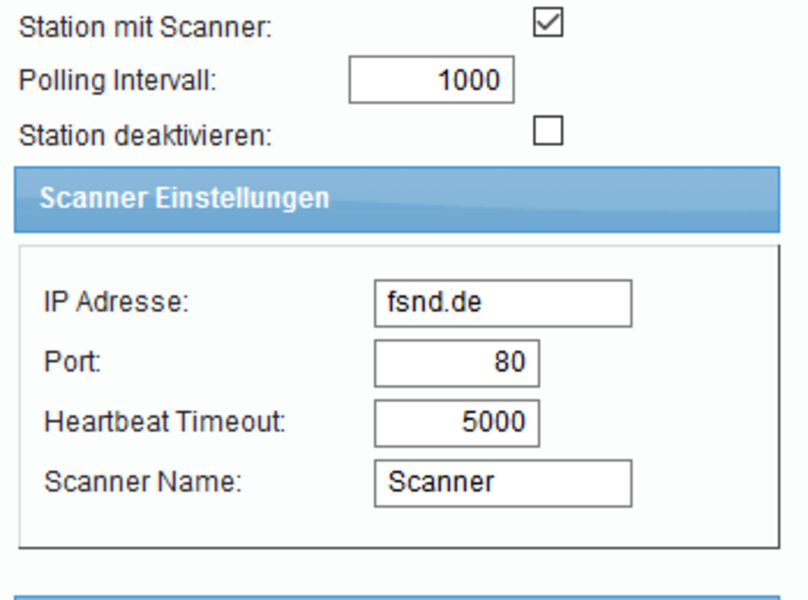808x600 pixels.
Task: Click the "Scanner Einstellungen" title text
Action: [x=184, y=198]
